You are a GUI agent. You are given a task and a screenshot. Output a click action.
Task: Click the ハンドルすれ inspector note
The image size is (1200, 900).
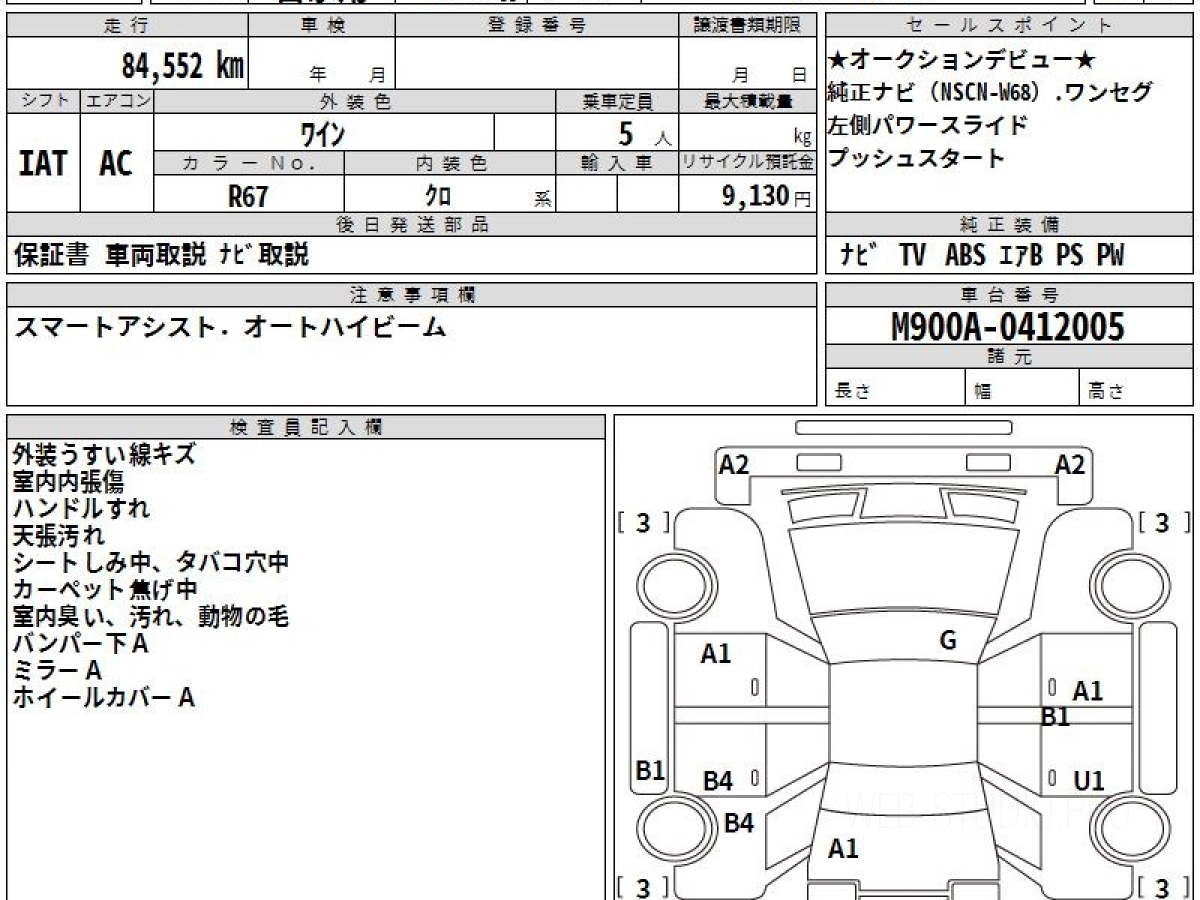pyautogui.click(x=81, y=508)
